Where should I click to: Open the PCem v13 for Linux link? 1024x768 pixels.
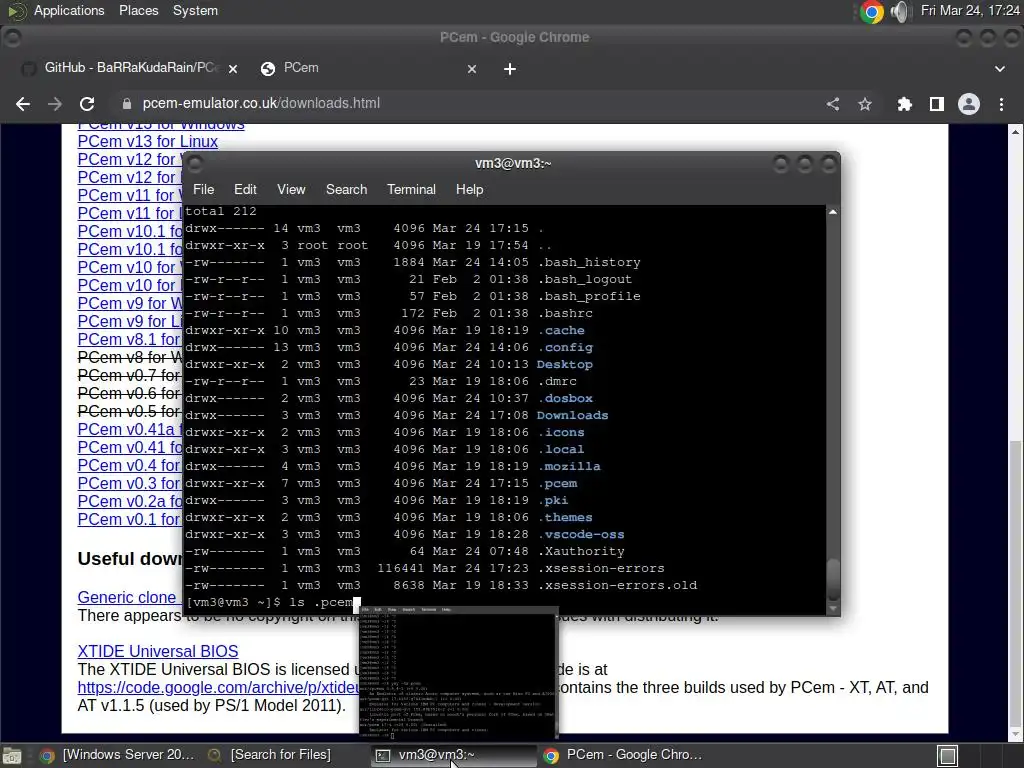click(148, 142)
